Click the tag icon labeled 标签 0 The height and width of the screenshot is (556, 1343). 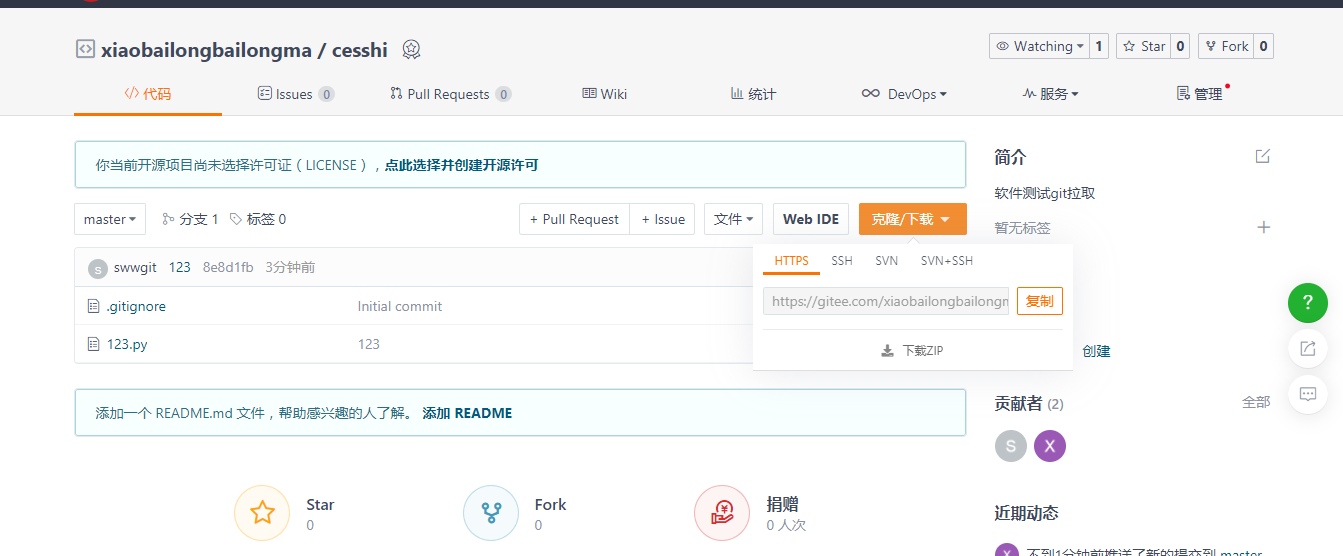(235, 219)
